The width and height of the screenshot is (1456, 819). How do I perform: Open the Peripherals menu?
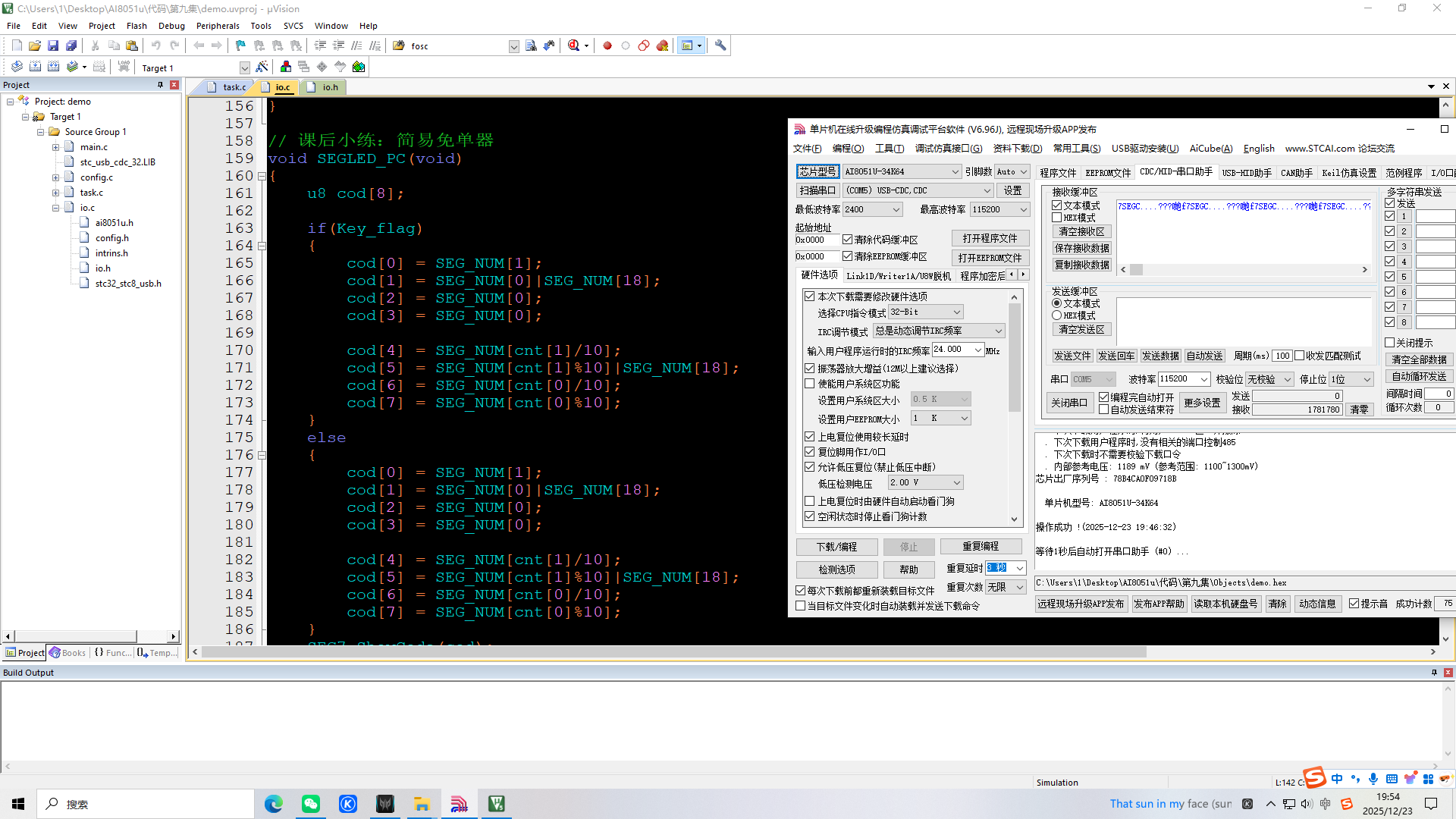(217, 26)
